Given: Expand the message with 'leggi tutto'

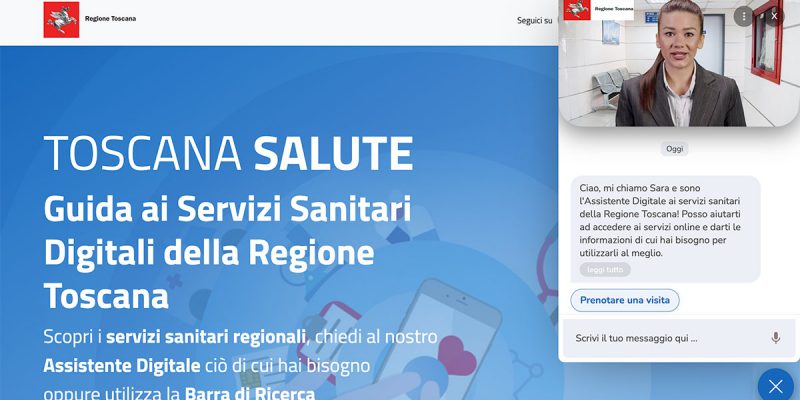Looking at the screenshot, I should click(x=605, y=270).
